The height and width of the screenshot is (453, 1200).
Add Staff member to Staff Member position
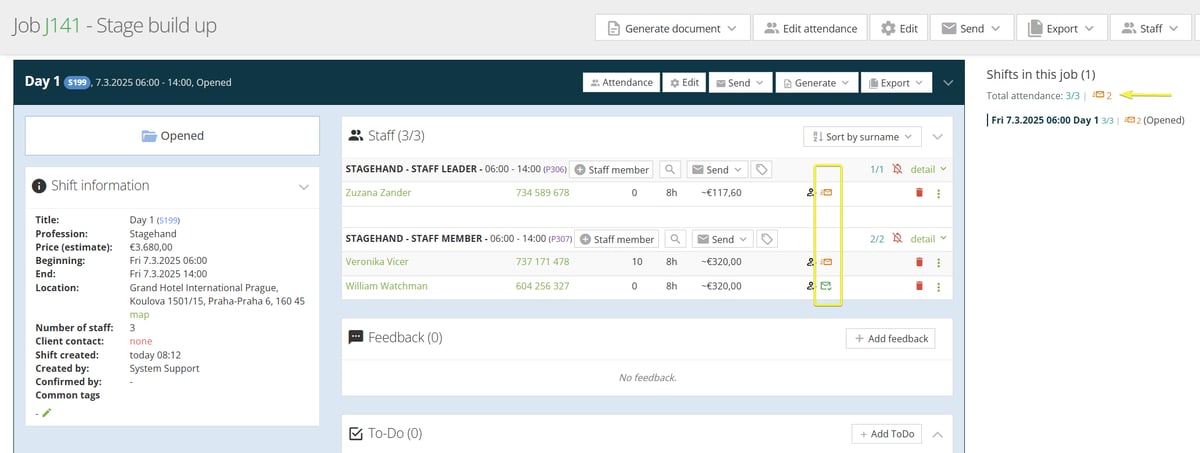click(x=618, y=239)
